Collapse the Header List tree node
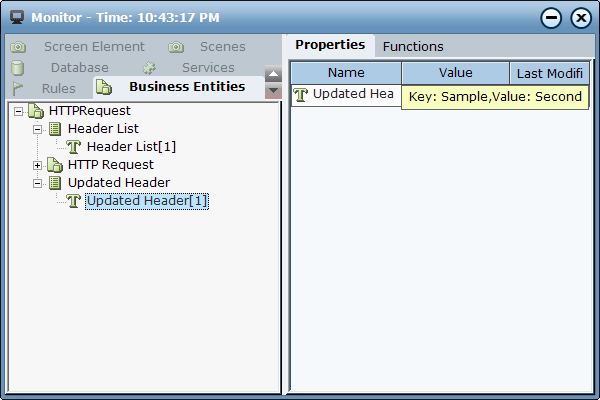The height and width of the screenshot is (400, 600). coord(38,129)
